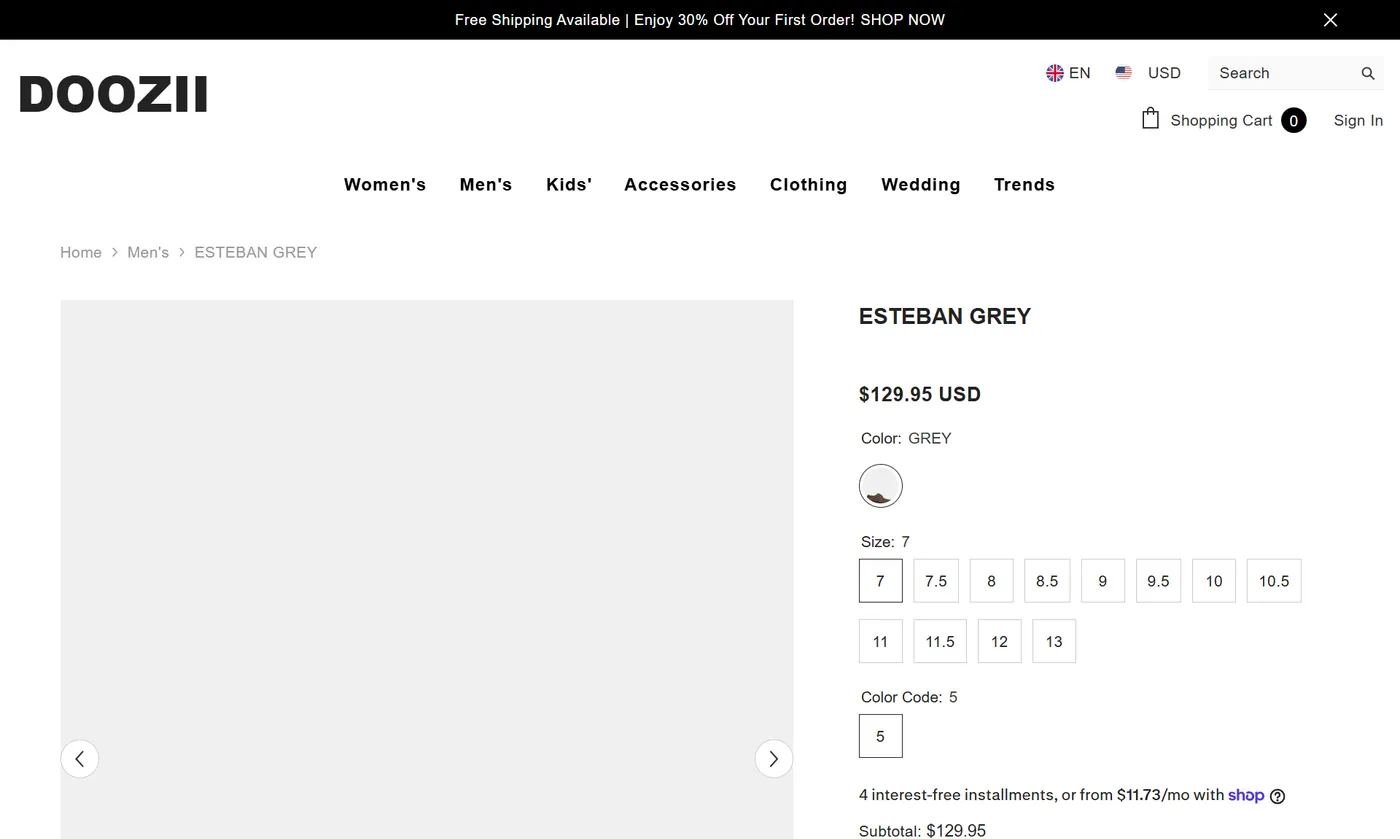Choose size 9.5
This screenshot has height=839, width=1400.
tap(1158, 581)
